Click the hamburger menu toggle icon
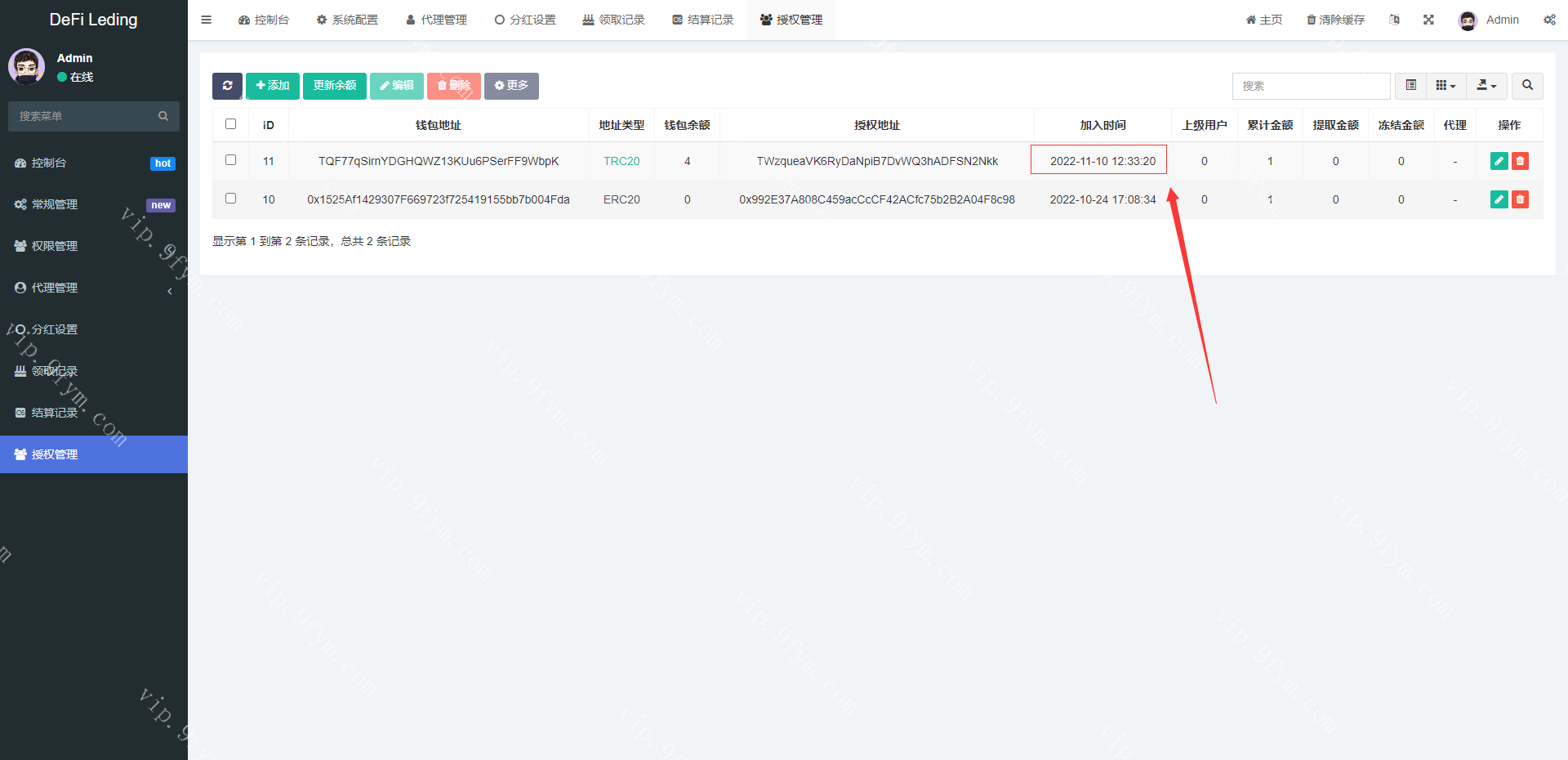 click(x=207, y=20)
